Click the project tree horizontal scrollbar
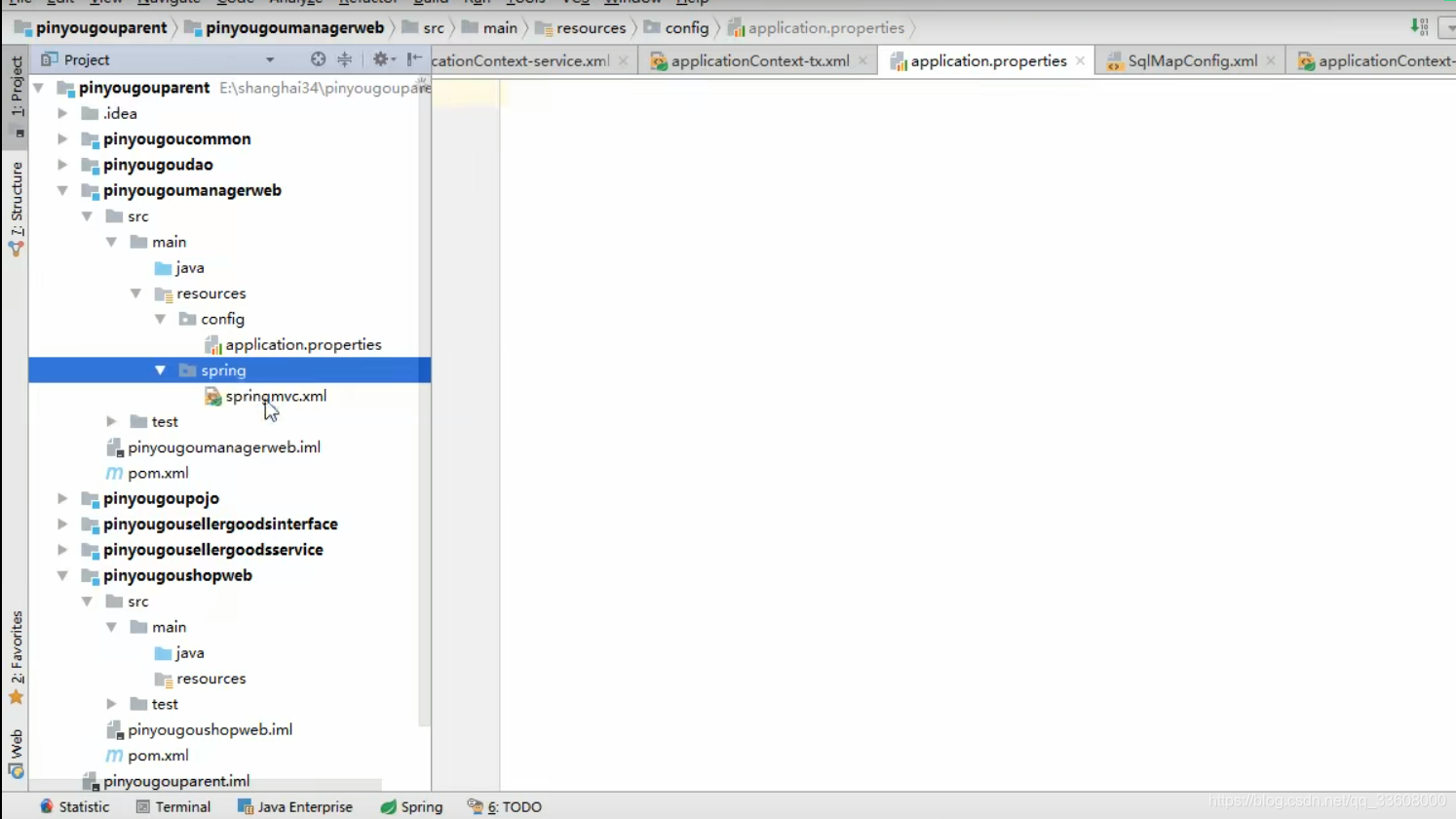Viewport: 1456px width, 819px height. 206,785
